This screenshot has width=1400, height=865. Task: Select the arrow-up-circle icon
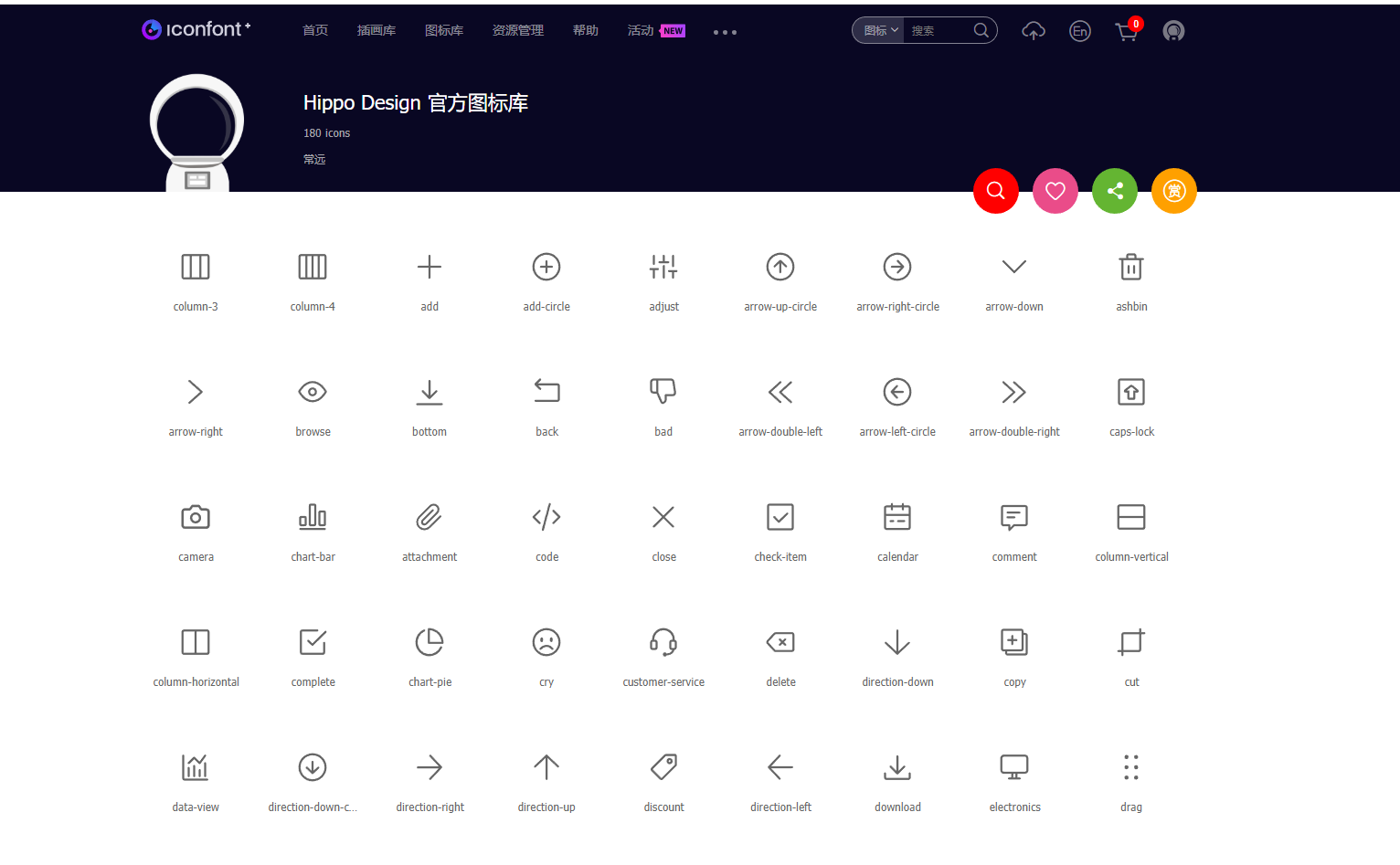pyautogui.click(x=780, y=267)
